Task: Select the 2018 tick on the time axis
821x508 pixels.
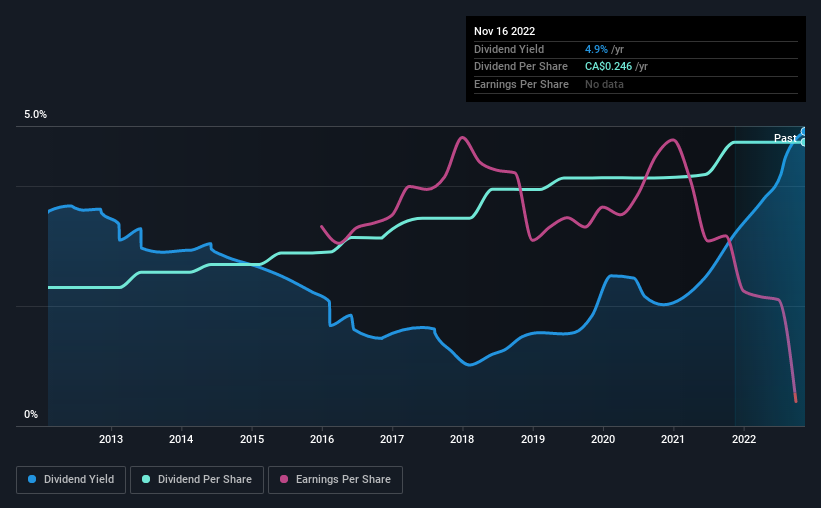Action: point(462,439)
